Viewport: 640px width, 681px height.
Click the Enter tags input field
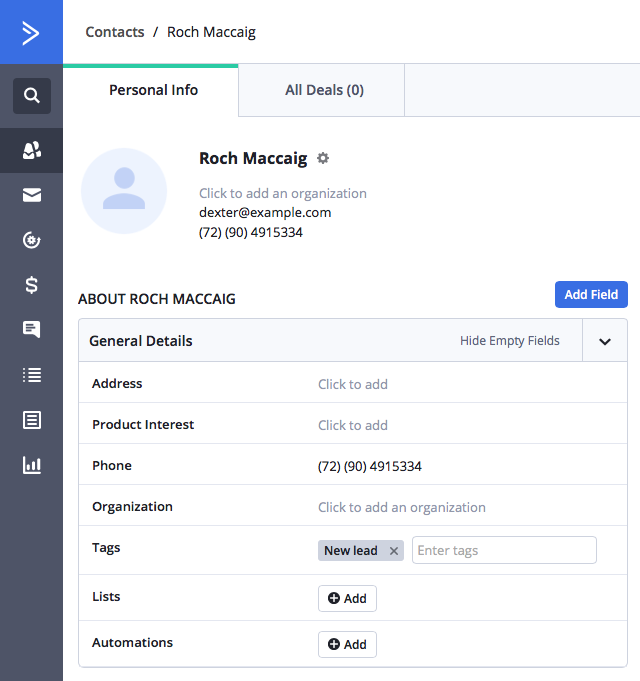pyautogui.click(x=504, y=550)
